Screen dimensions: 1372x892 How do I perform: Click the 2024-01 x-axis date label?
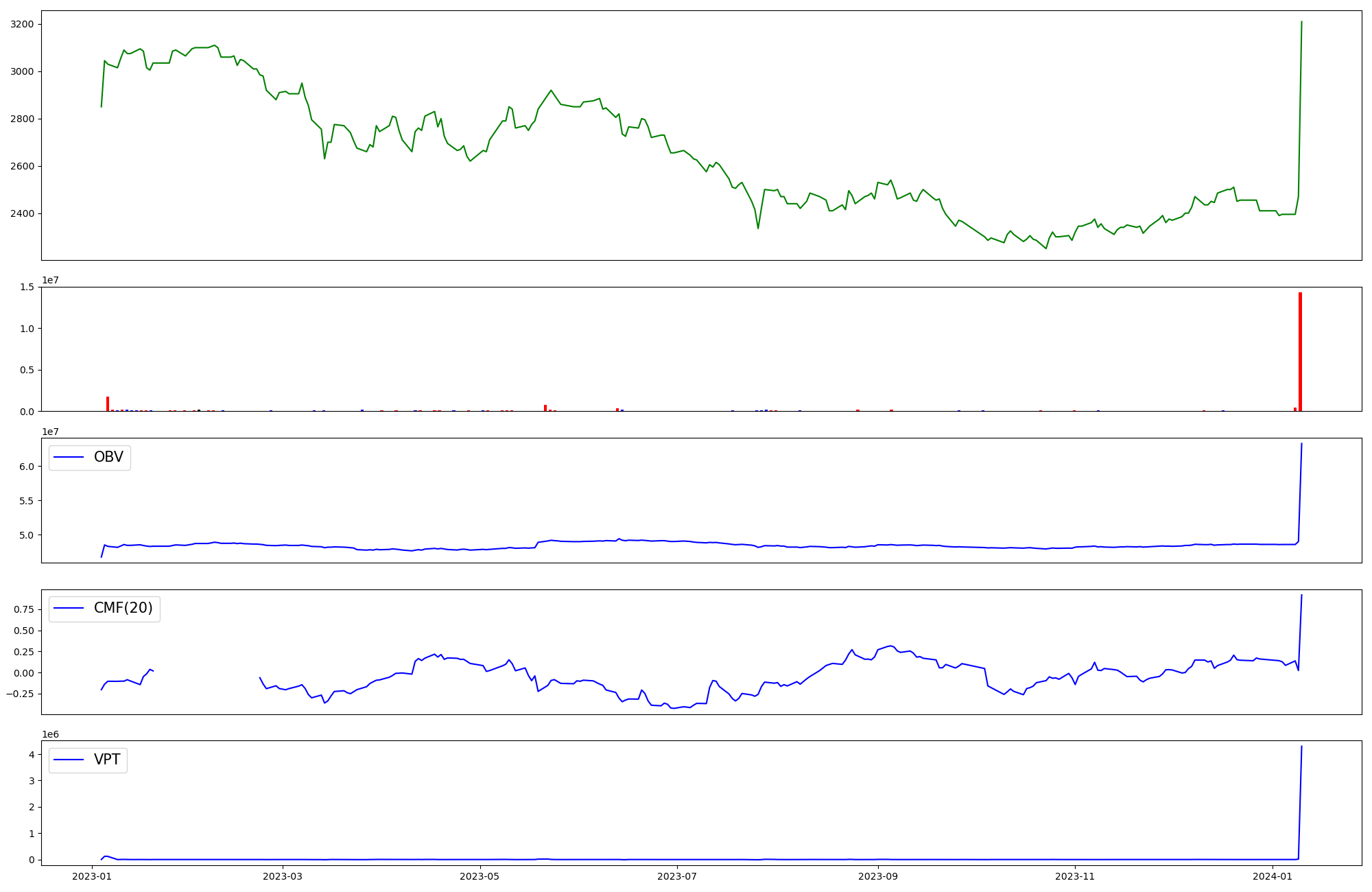coord(1273,876)
